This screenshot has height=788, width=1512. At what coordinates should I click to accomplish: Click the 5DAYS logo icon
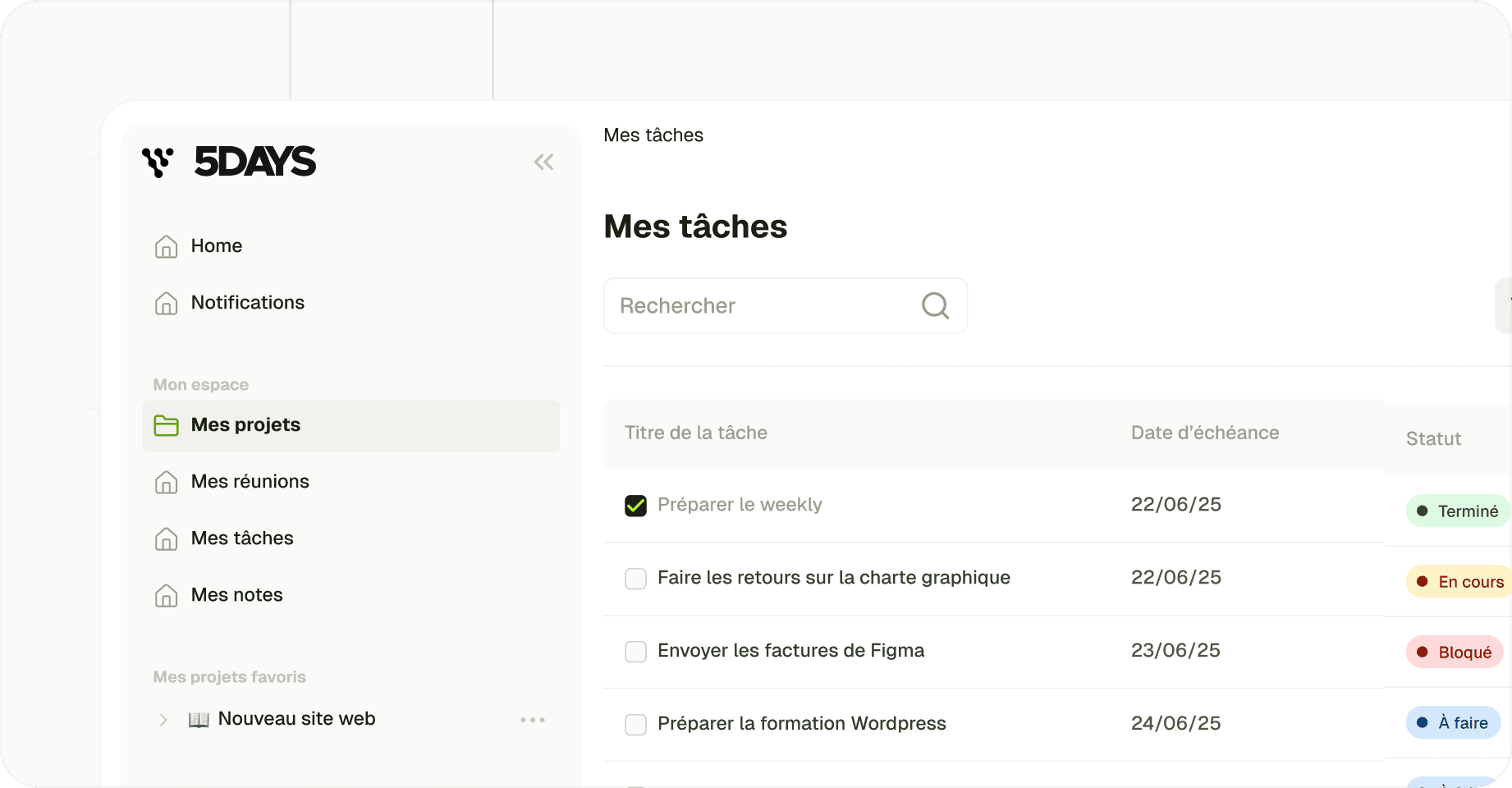[x=158, y=162]
